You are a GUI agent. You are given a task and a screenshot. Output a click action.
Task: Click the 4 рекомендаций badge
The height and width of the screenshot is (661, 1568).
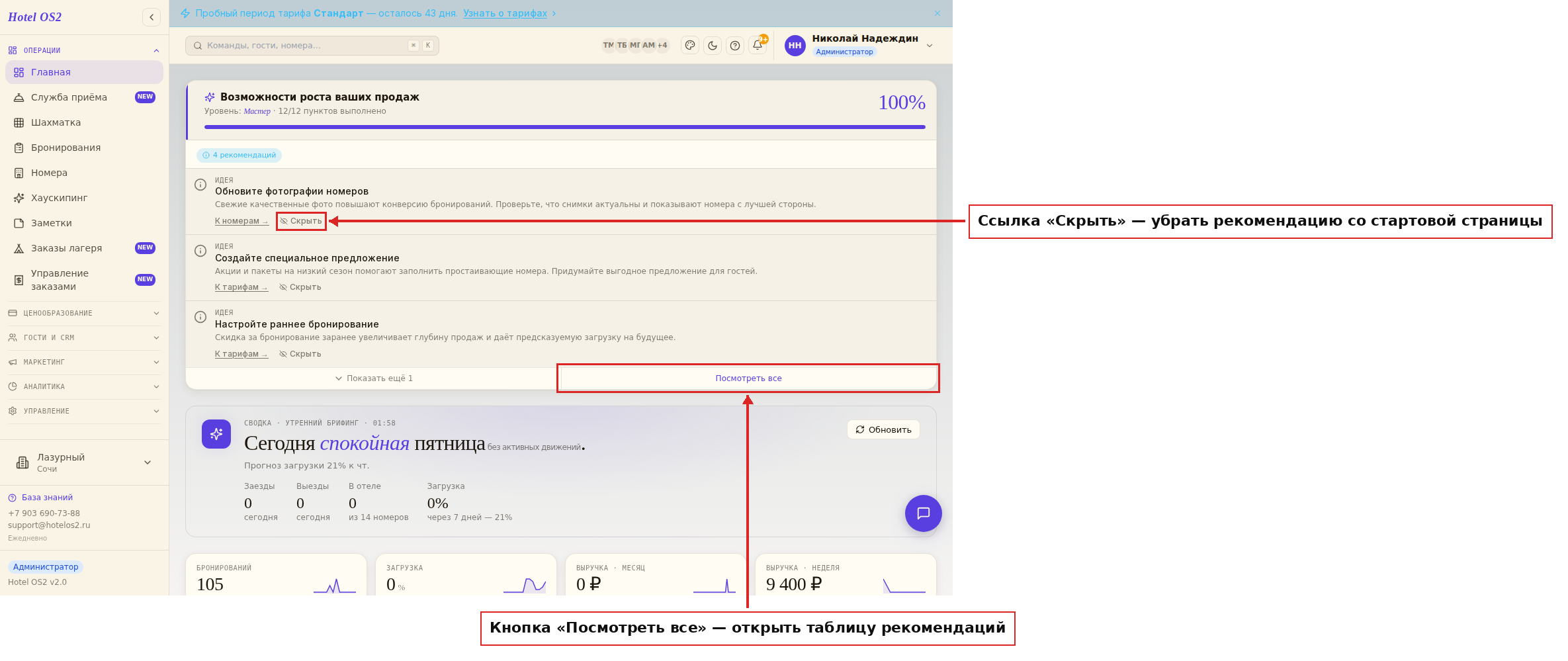[240, 155]
